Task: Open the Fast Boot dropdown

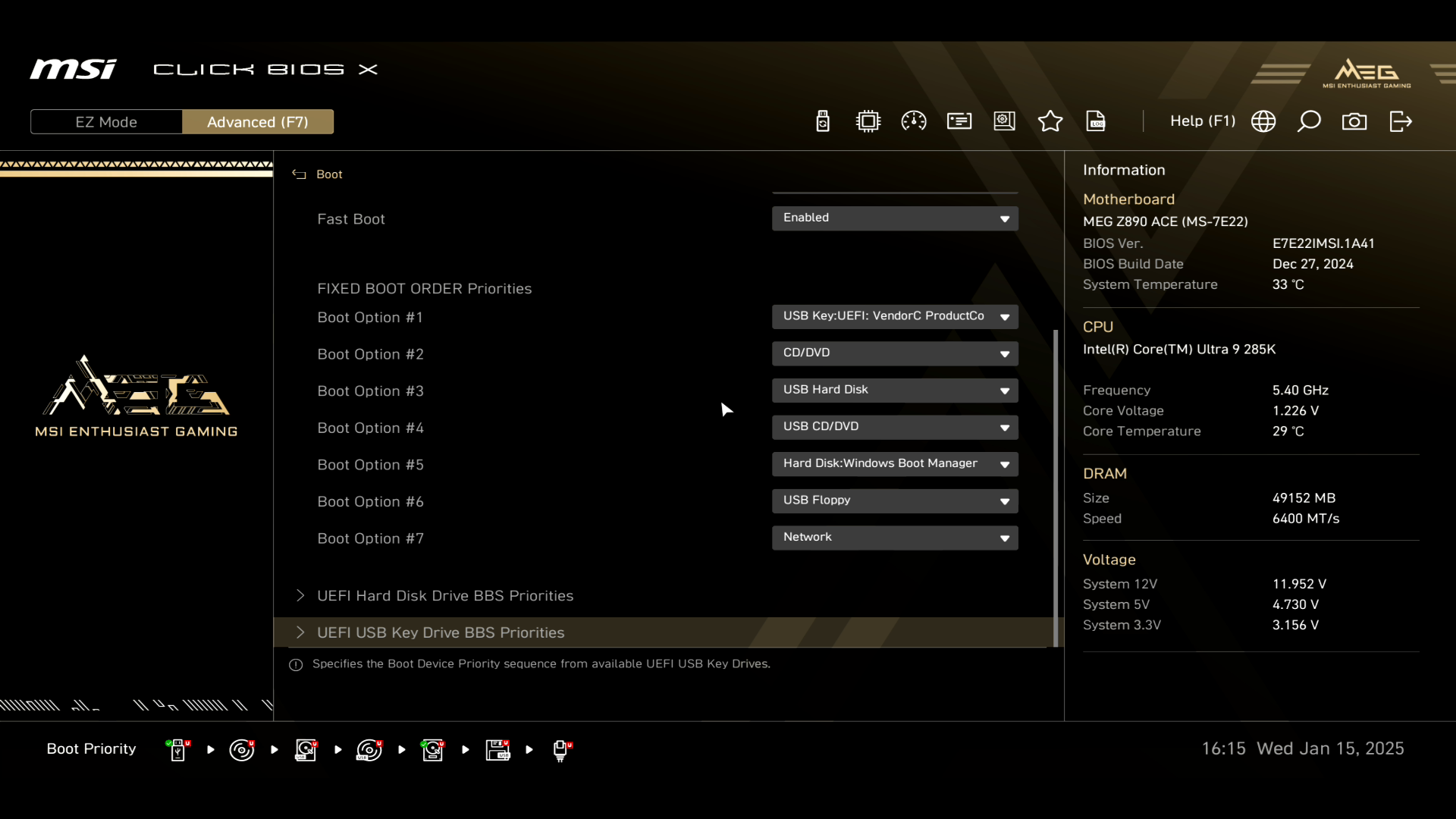Action: point(895,218)
